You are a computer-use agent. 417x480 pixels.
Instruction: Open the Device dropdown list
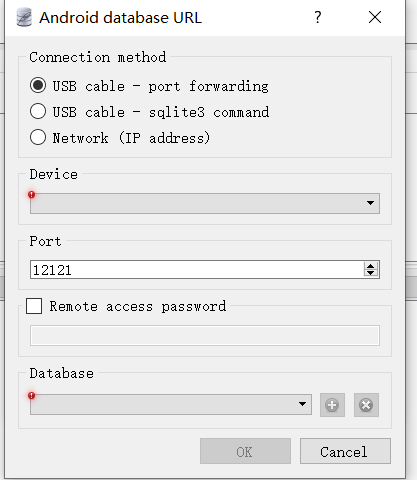click(205, 203)
